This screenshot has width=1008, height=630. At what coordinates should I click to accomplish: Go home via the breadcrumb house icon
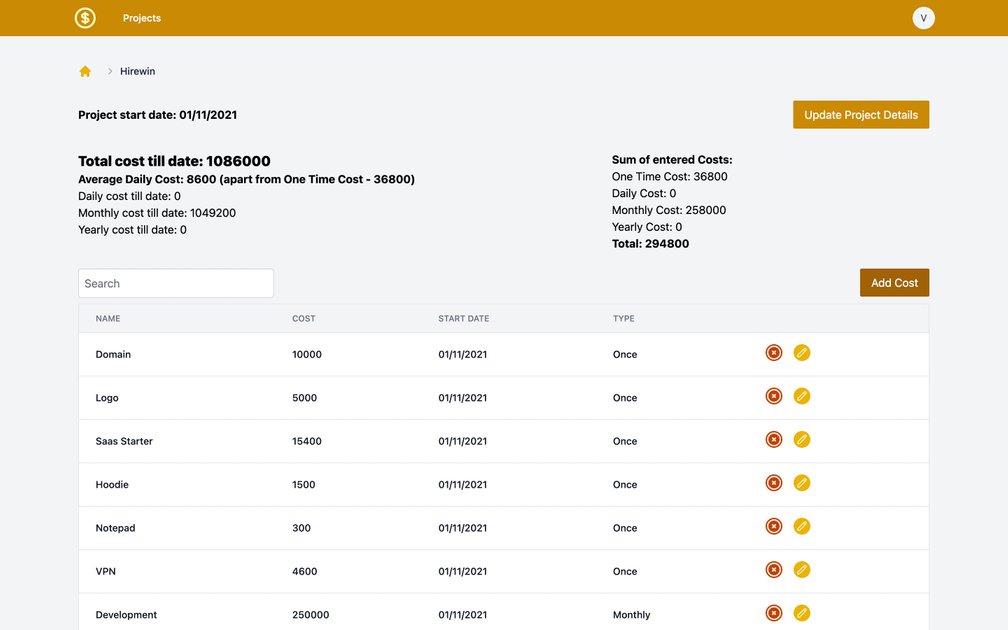[x=84, y=70]
